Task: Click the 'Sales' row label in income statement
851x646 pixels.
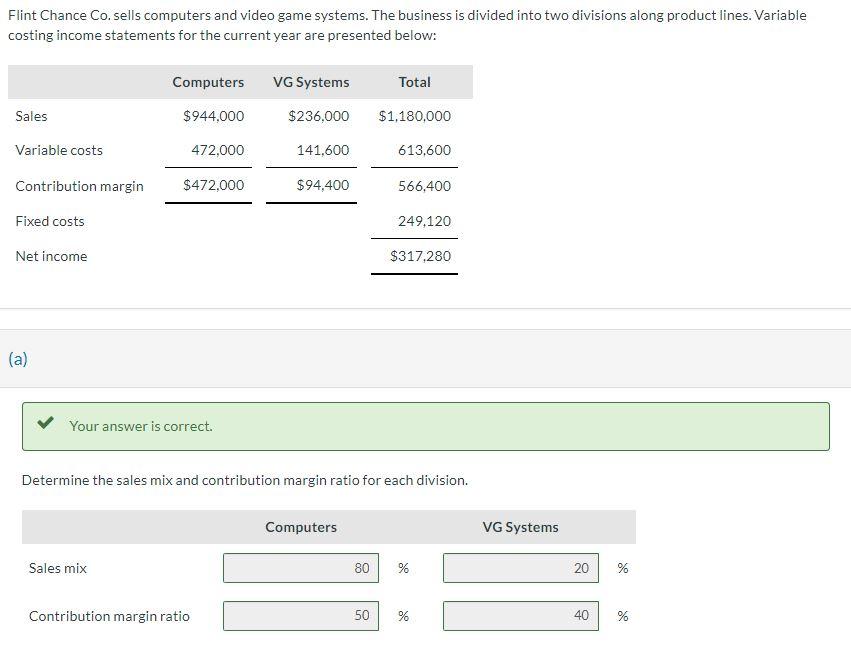Action: (x=31, y=116)
